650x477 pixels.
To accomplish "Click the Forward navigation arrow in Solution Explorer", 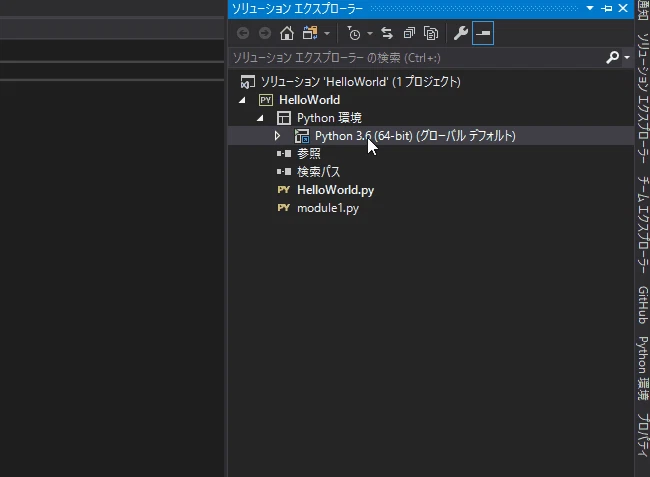I will point(264,33).
